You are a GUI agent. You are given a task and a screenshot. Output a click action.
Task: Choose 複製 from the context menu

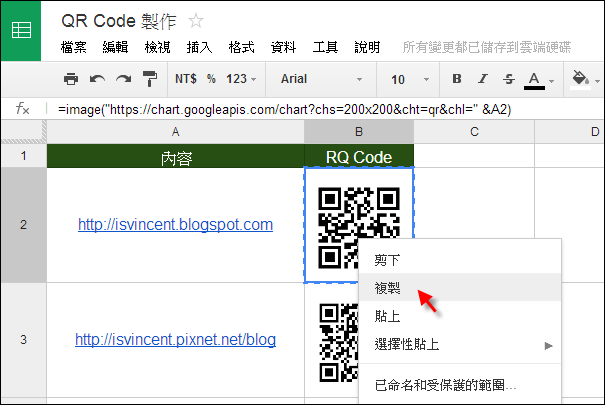pyautogui.click(x=460, y=287)
